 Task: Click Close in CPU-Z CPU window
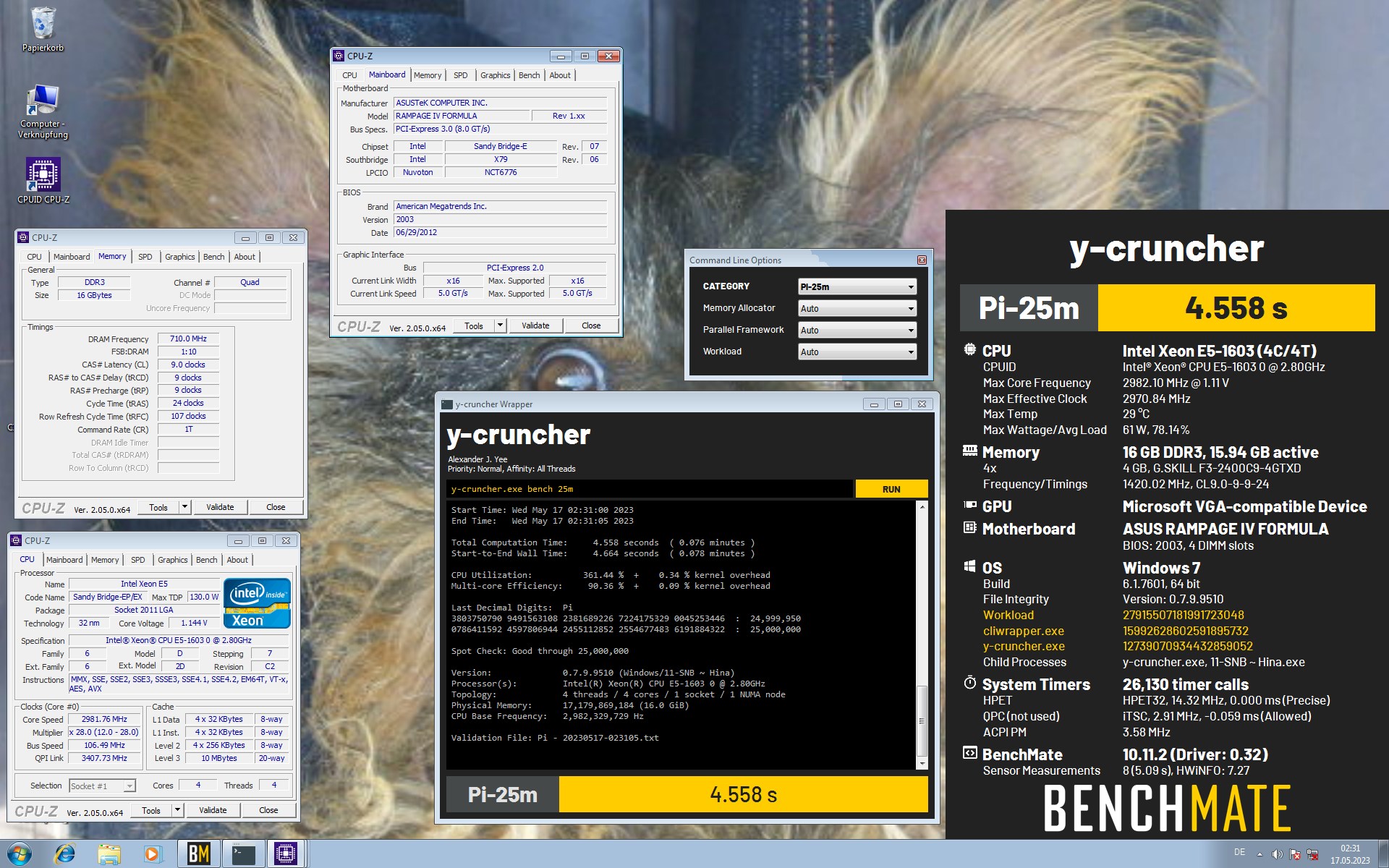pyautogui.click(x=268, y=810)
